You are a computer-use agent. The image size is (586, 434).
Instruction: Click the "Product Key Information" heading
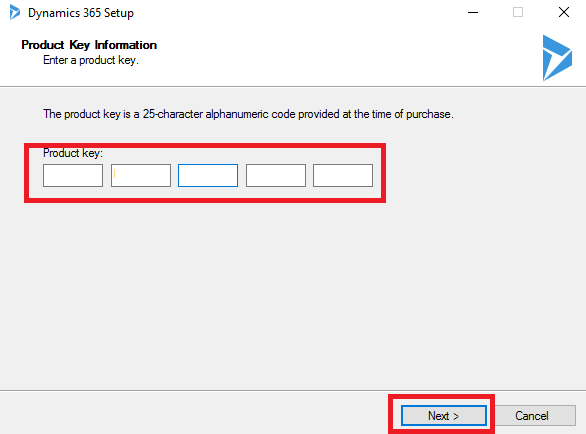[89, 45]
